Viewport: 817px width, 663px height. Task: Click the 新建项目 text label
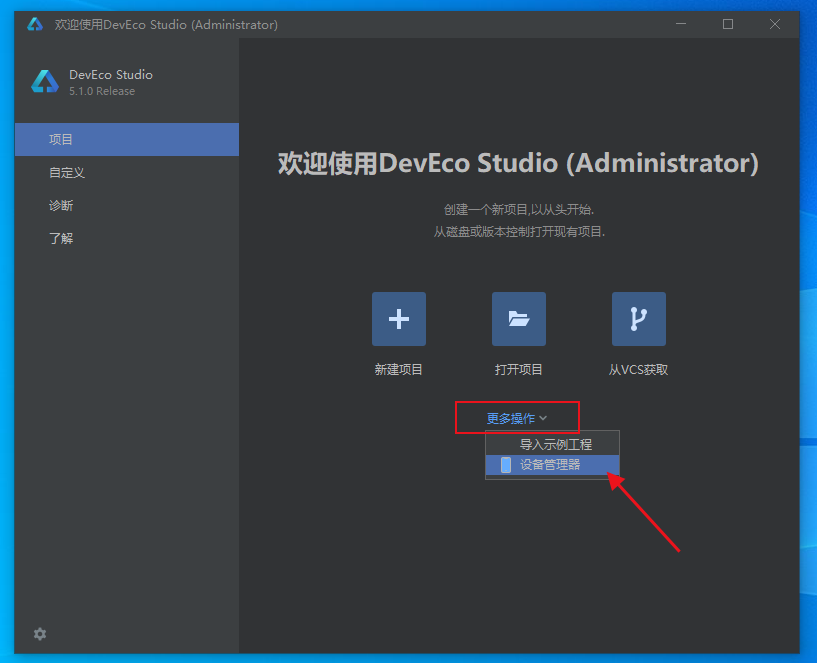pyautogui.click(x=398, y=370)
